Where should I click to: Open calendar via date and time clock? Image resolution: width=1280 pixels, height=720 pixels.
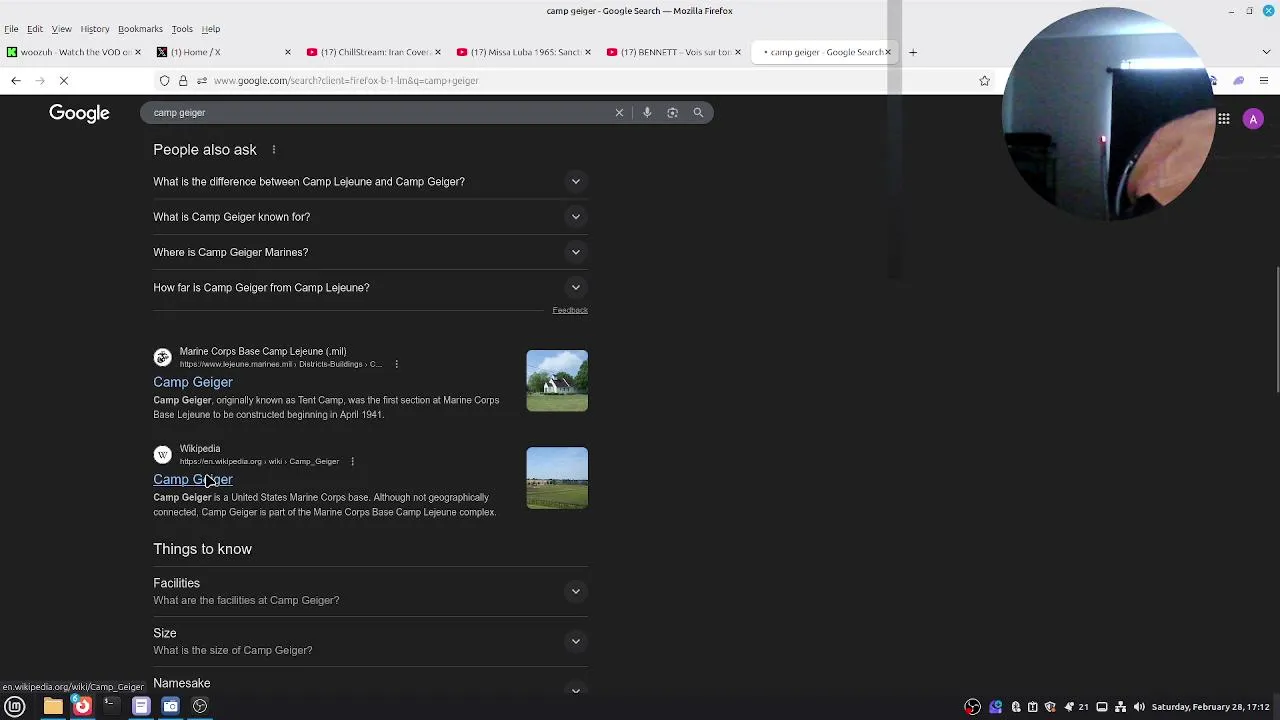coord(1211,707)
